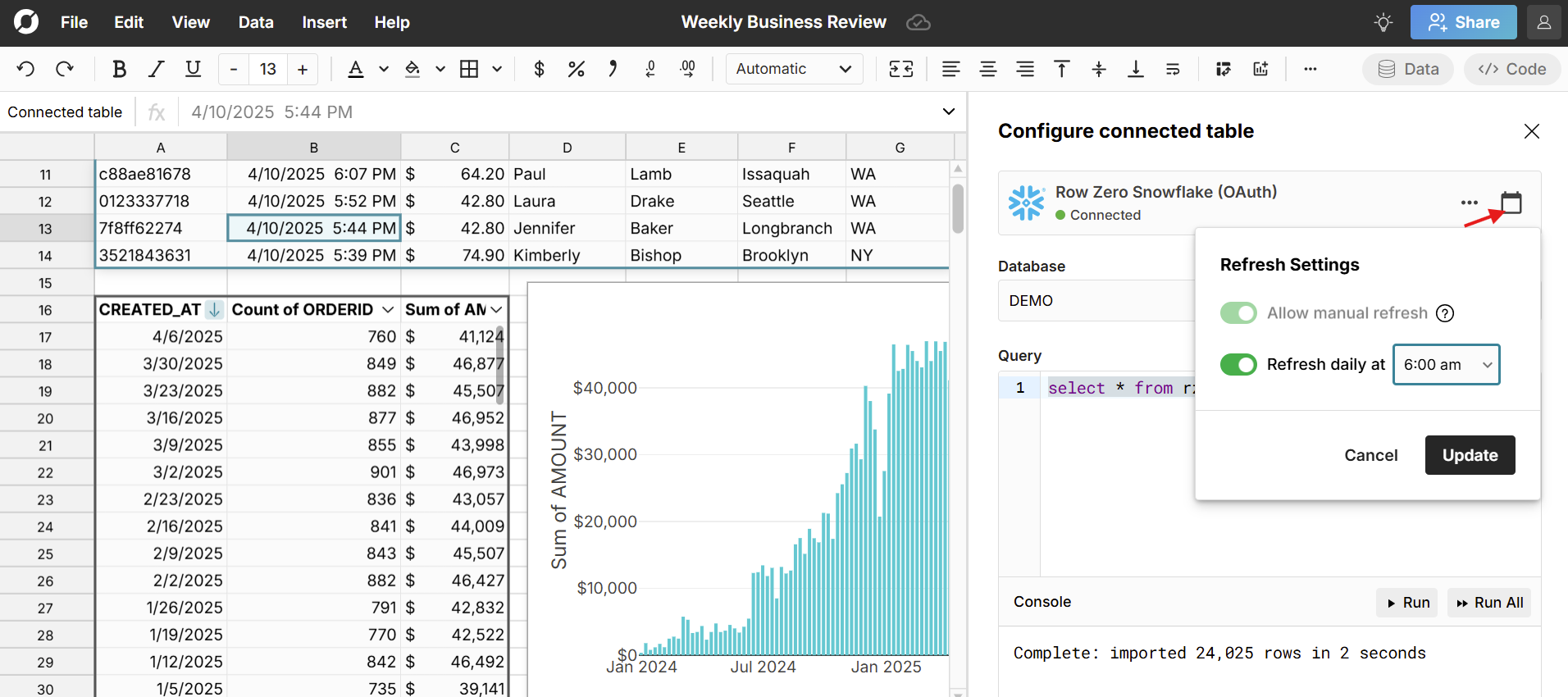Open the fill color picker
Viewport: 1568px width, 697px height.
point(413,70)
